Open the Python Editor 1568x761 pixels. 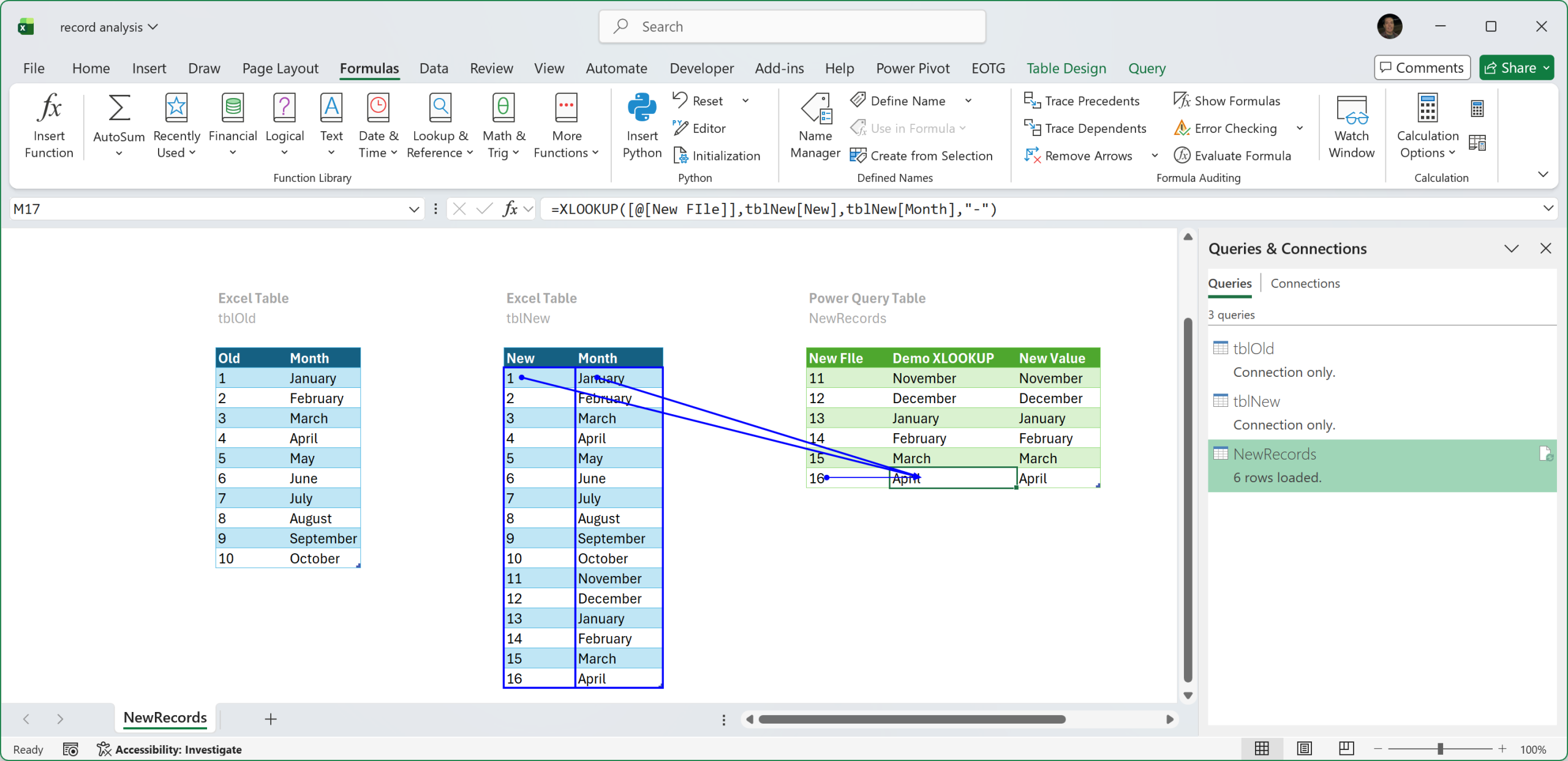click(699, 128)
